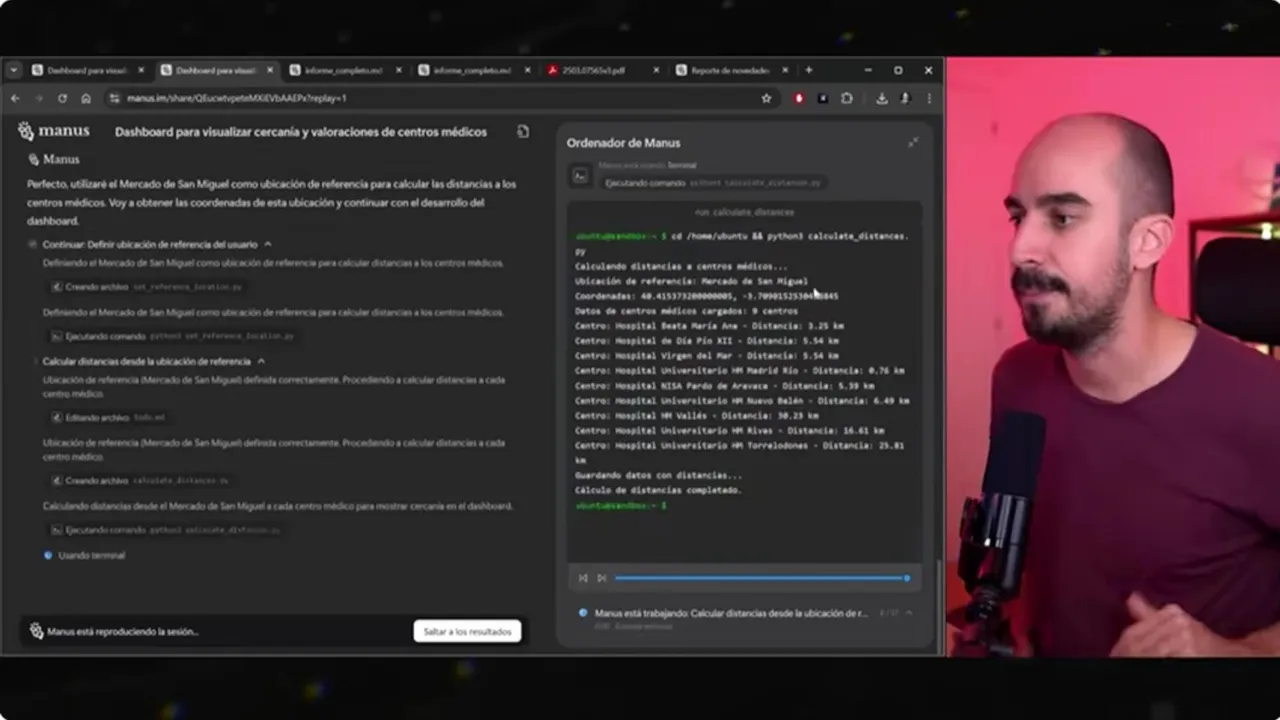Click the 'Usando terminal' status
The height and width of the screenshot is (720, 1280).
[91, 555]
